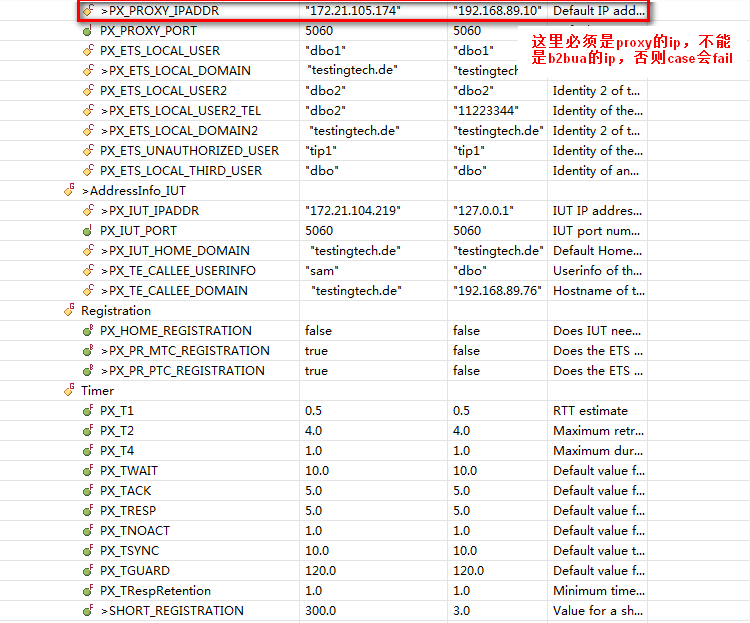
Task: Click description "Hostname of t..."
Action: pos(599,291)
